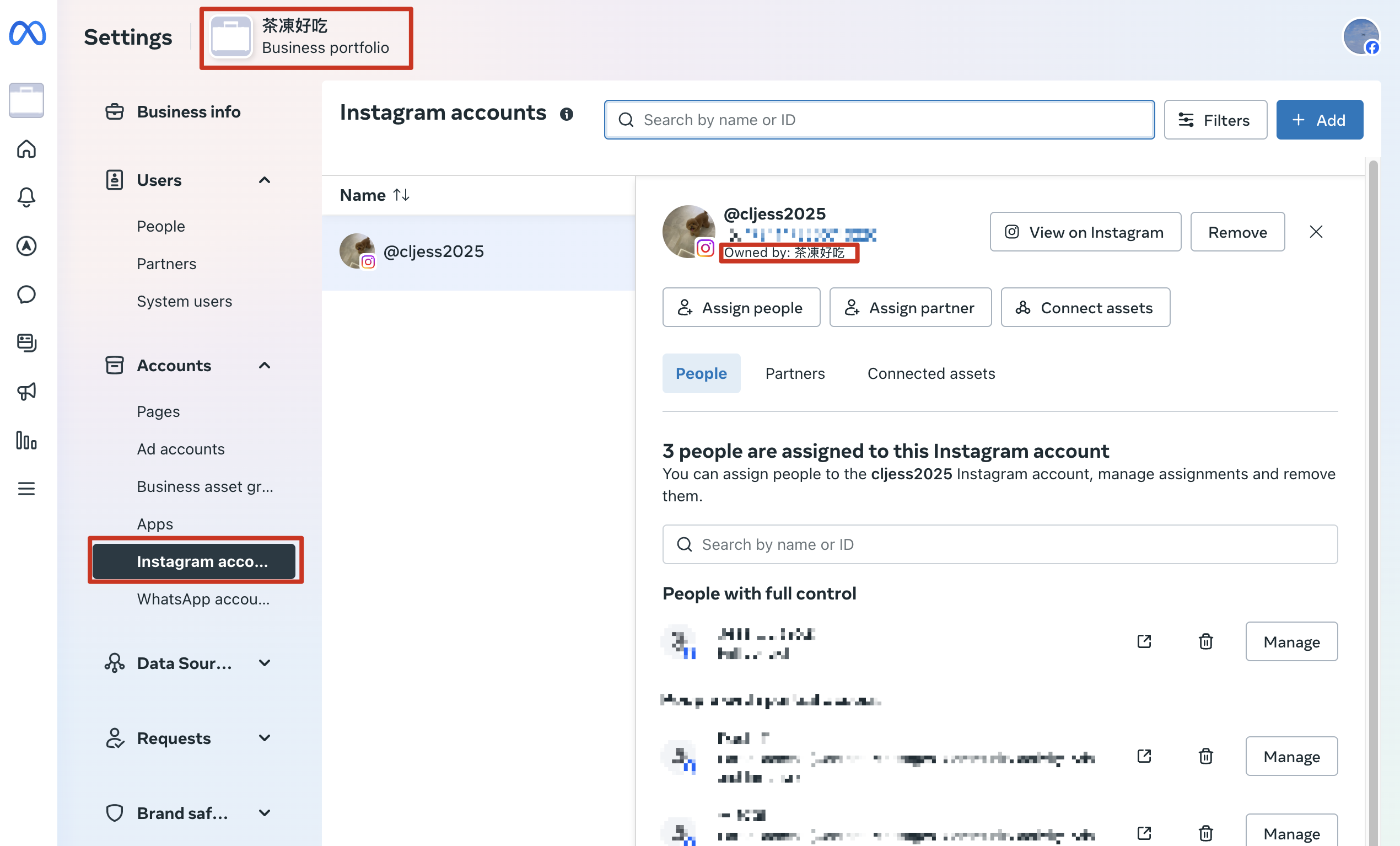Expand the Requests section

click(x=264, y=738)
